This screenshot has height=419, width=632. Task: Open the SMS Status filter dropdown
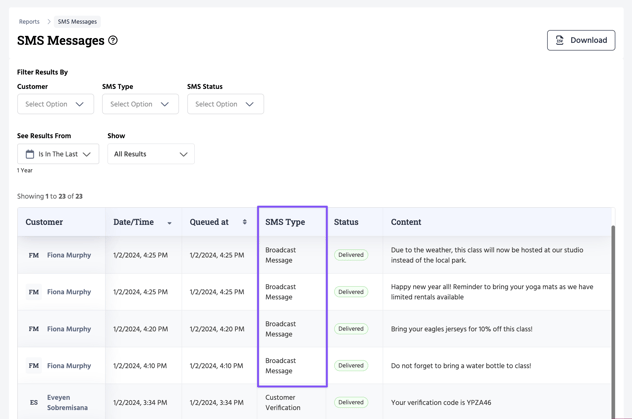click(x=225, y=104)
